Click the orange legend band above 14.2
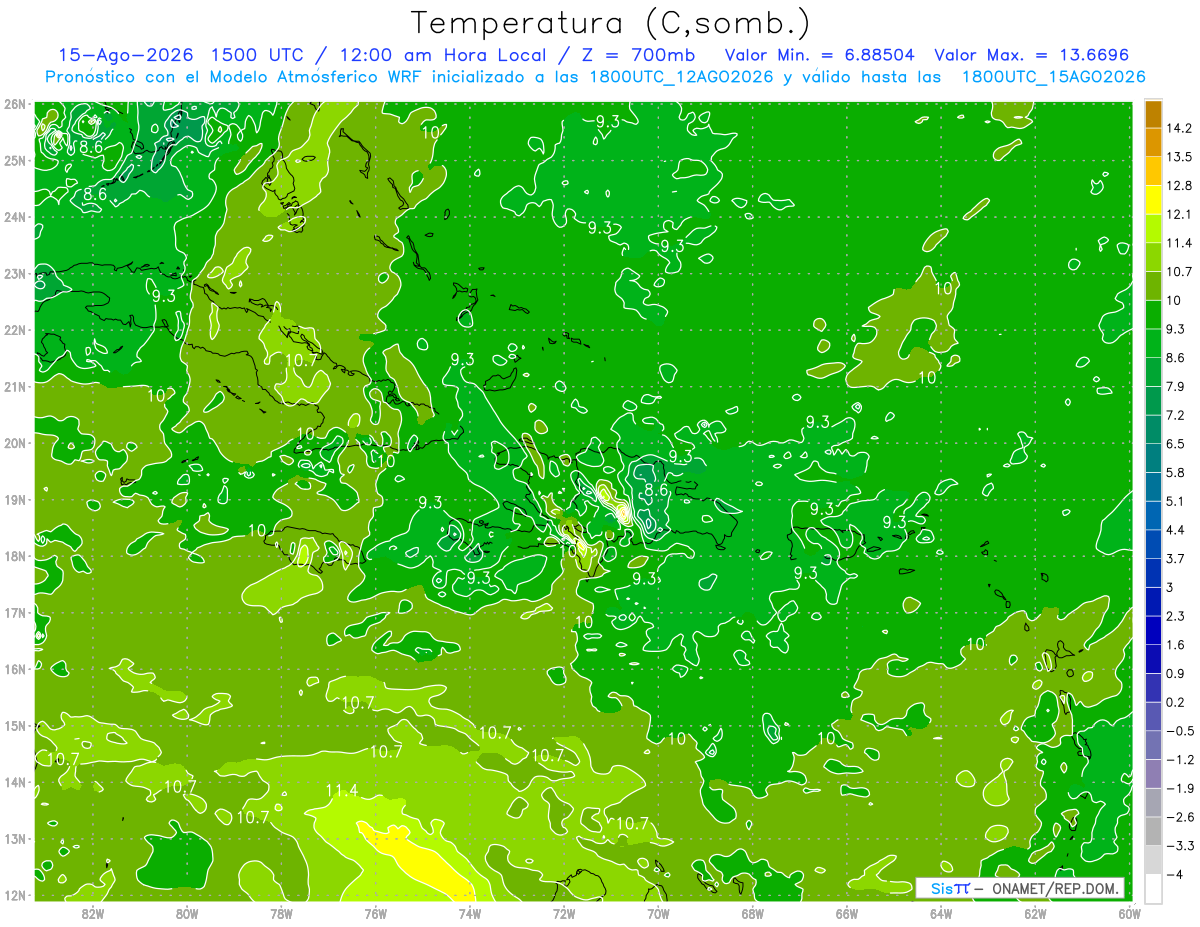Screen dimensions: 1200x927 (1153, 114)
